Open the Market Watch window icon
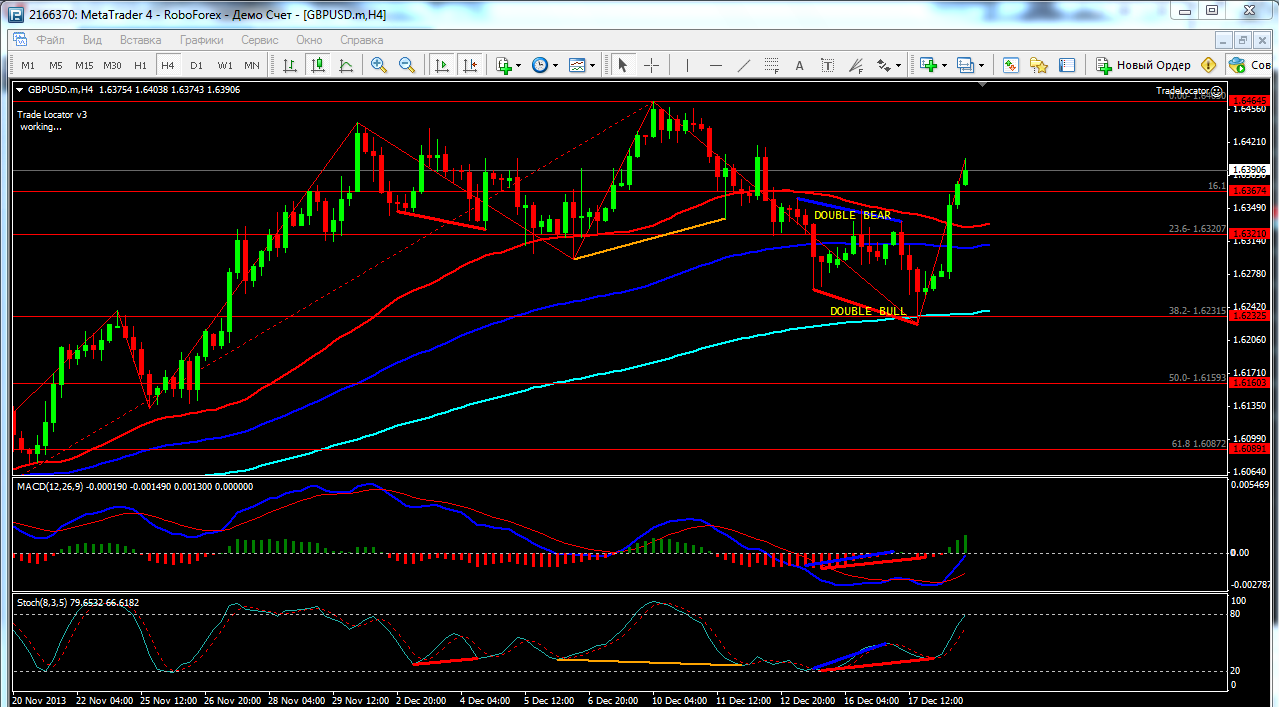 tap(1011, 65)
